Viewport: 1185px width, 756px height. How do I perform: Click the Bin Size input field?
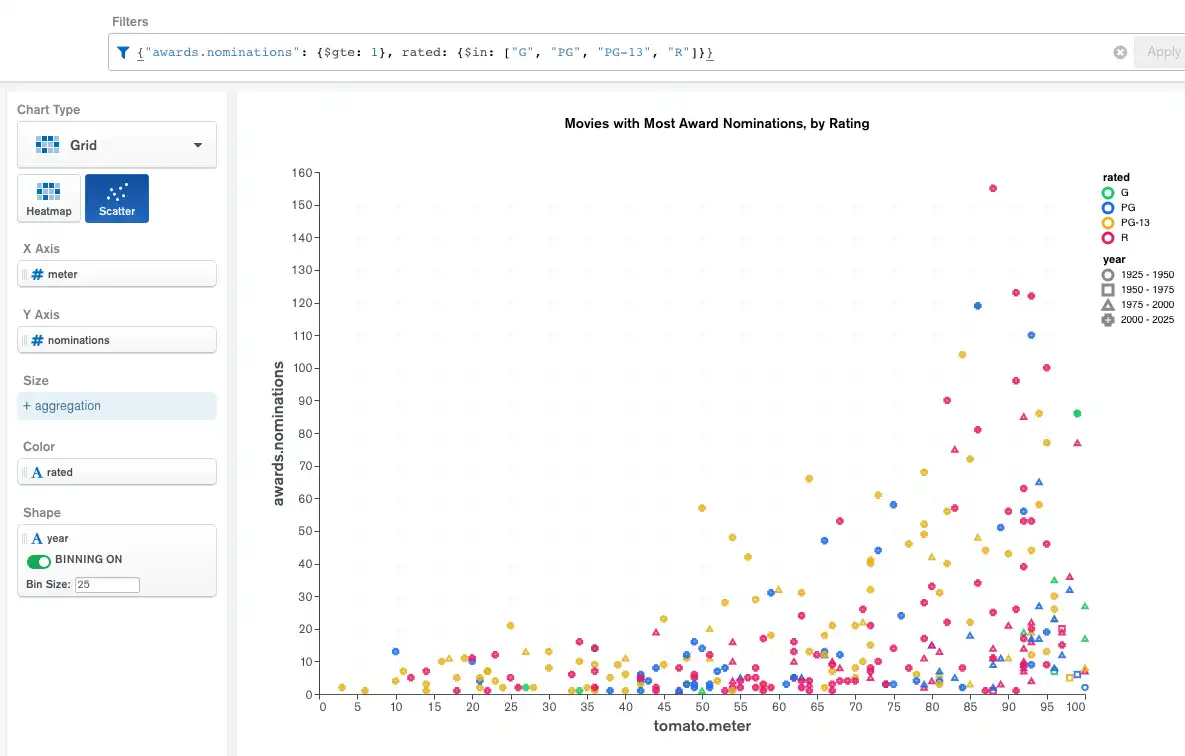click(x=107, y=584)
